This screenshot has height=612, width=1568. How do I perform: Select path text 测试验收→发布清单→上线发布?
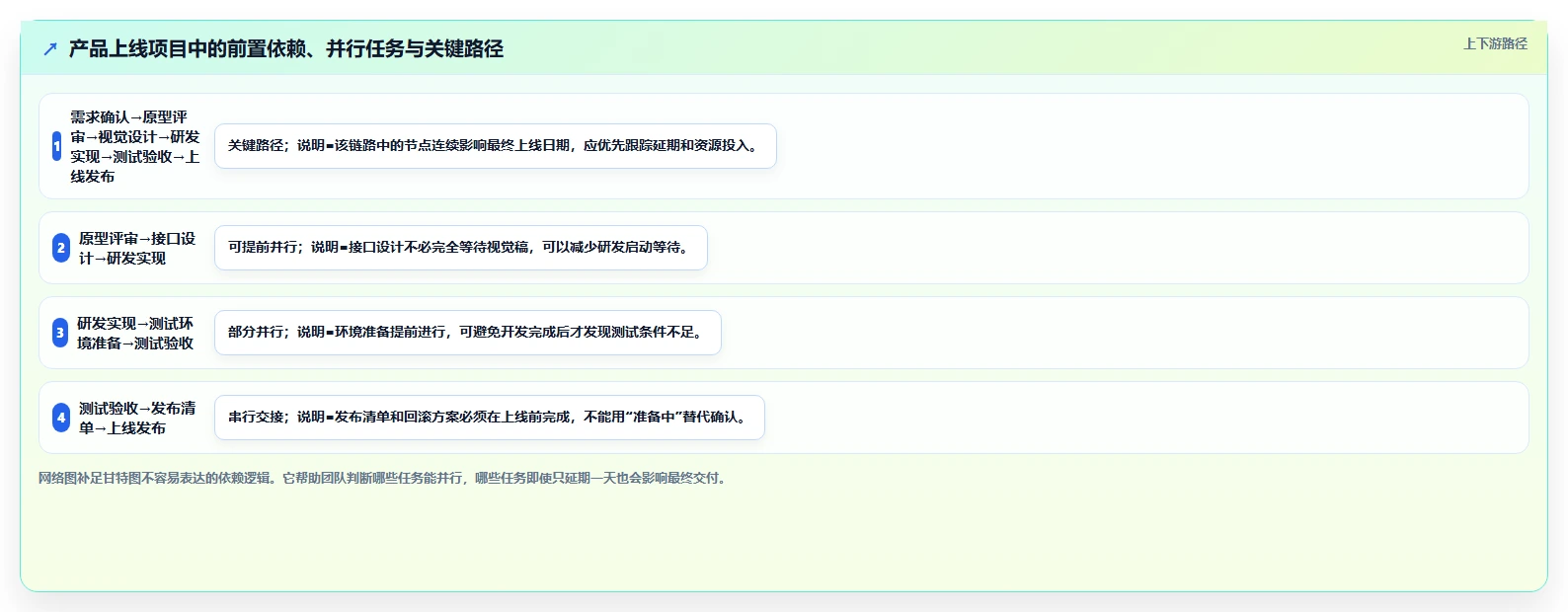[137, 418]
